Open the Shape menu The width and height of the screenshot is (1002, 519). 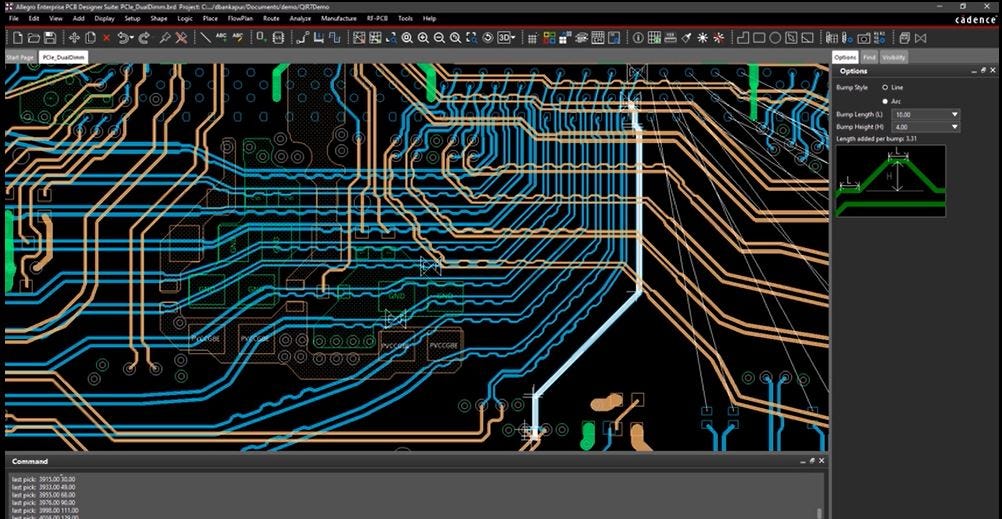[x=158, y=19]
